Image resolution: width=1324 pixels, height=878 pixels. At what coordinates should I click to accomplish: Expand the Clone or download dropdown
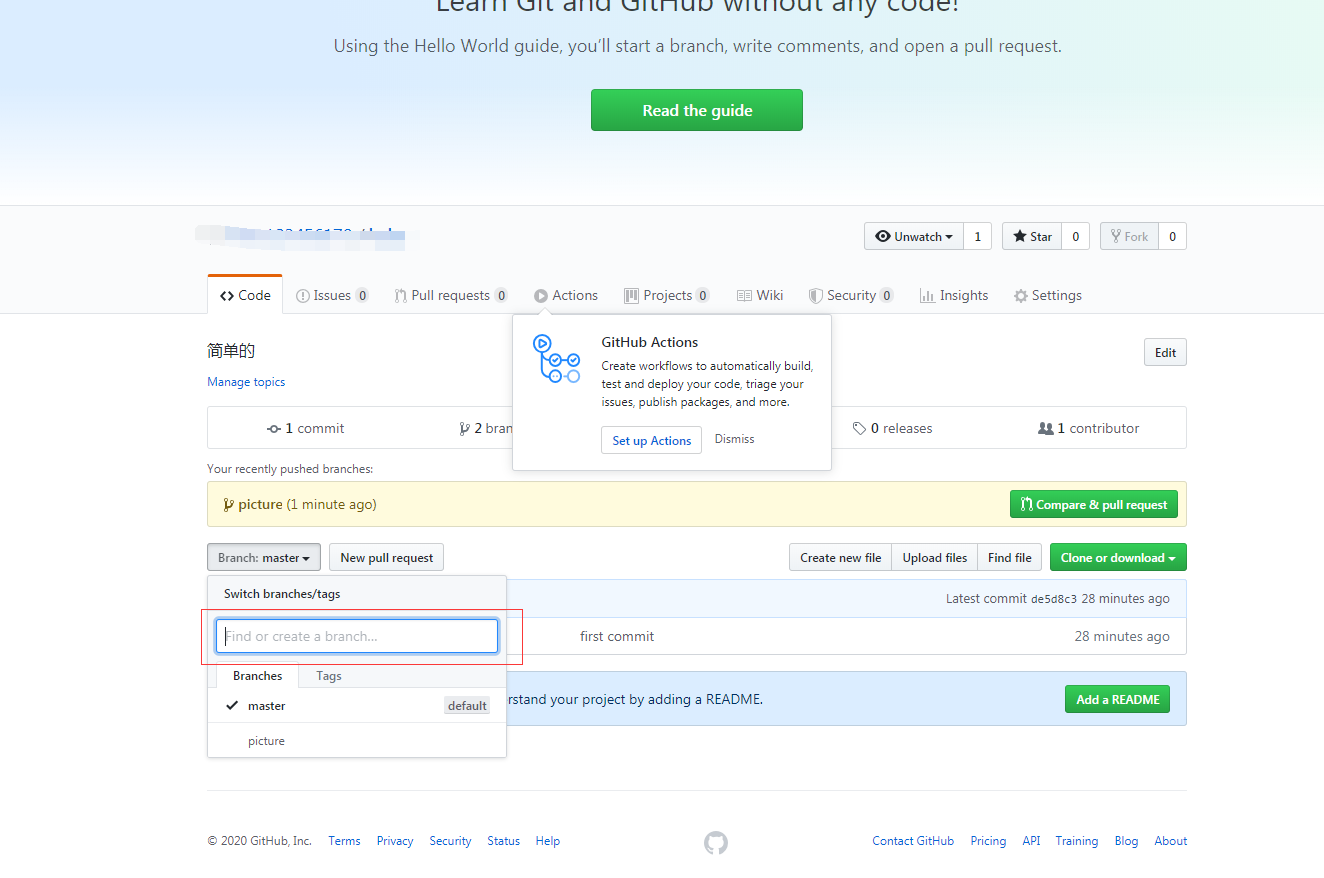point(1118,558)
